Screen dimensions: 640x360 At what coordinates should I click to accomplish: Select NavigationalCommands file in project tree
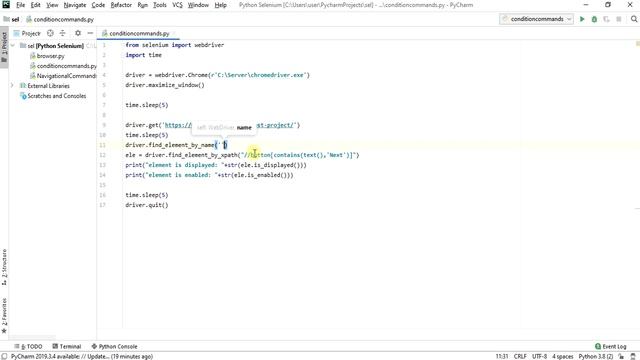click(x=63, y=76)
